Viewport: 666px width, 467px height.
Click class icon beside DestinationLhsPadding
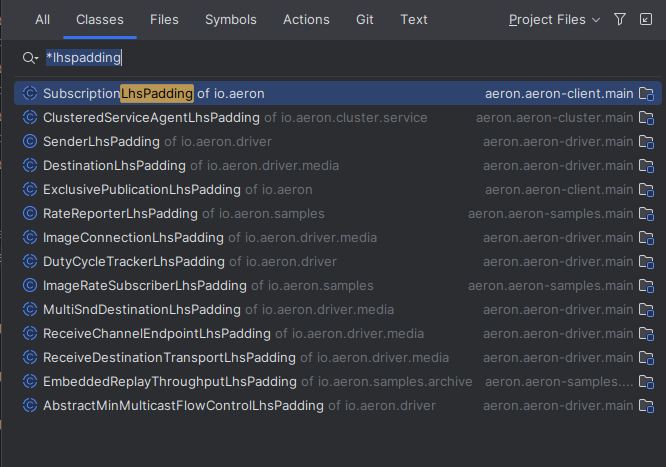30,165
